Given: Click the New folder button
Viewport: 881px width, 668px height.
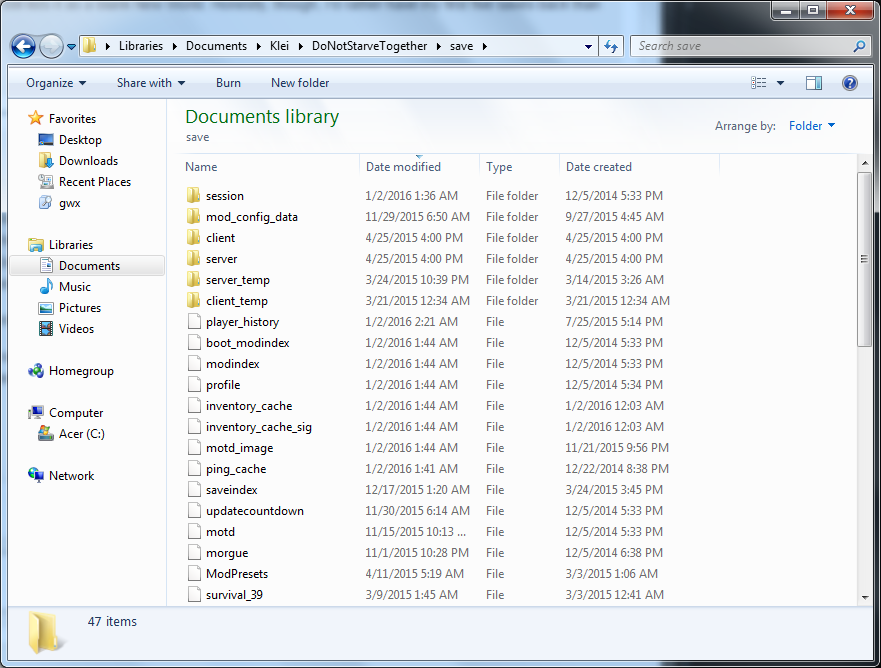Looking at the screenshot, I should pos(300,83).
